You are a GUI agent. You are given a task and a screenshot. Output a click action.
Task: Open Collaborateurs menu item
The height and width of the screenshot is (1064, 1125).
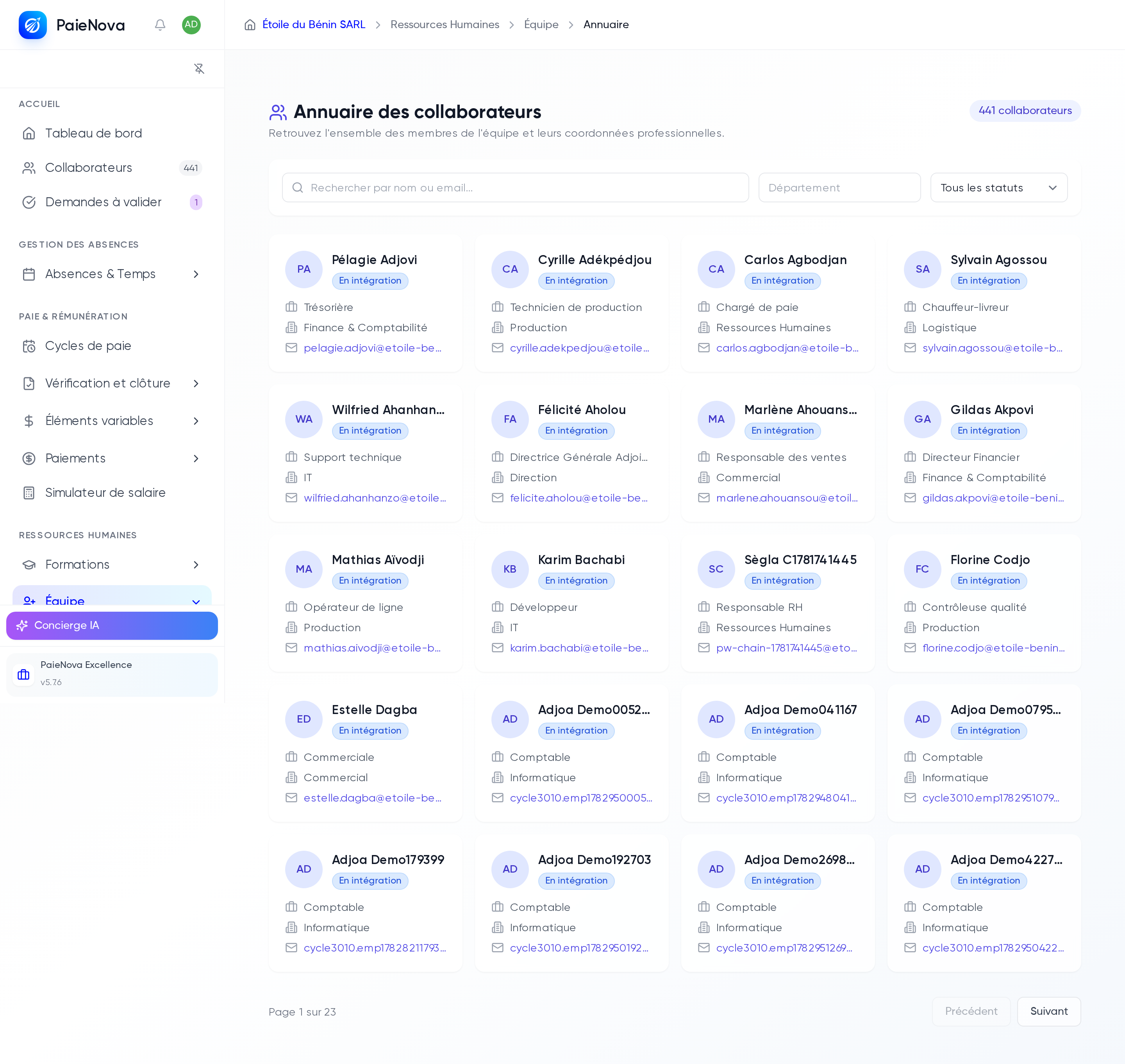click(x=112, y=168)
